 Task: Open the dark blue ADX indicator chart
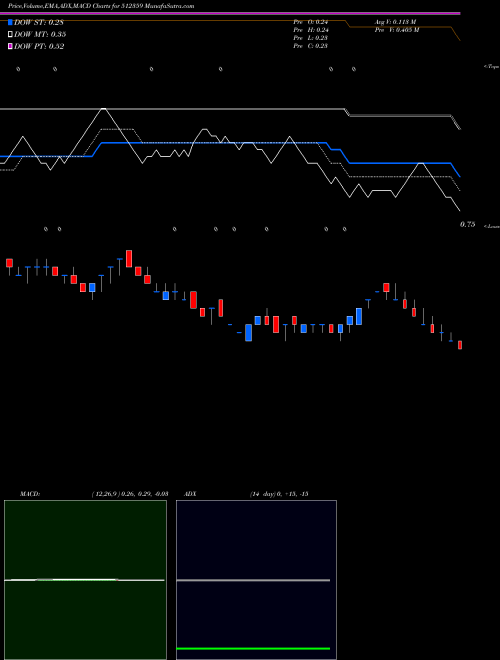256,580
